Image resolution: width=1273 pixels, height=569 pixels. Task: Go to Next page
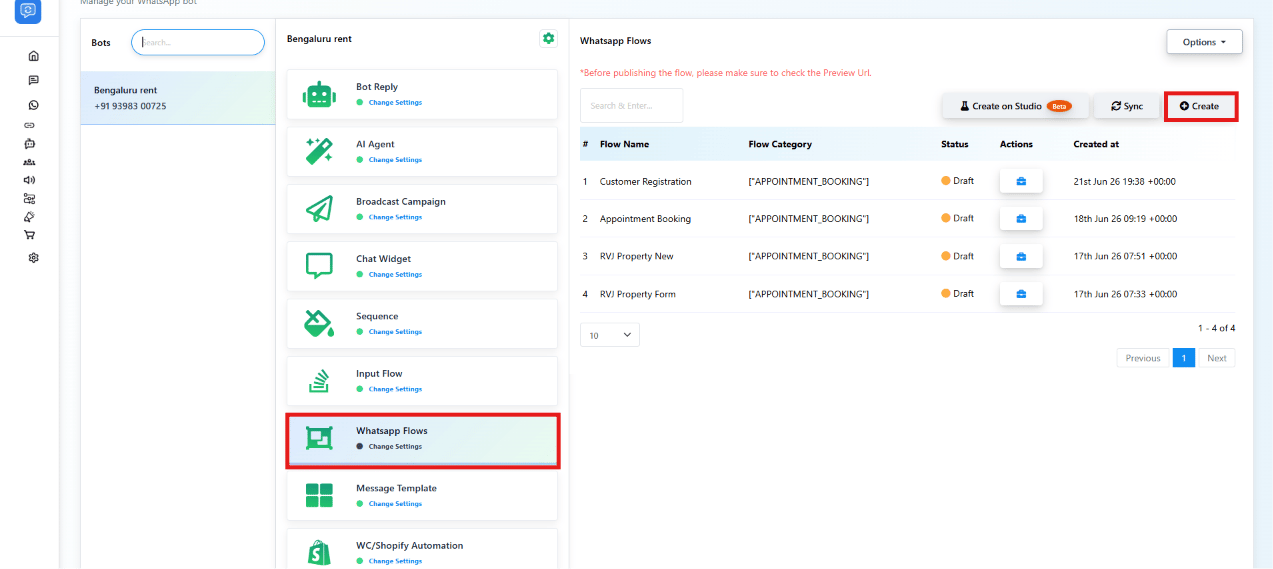pos(1216,358)
